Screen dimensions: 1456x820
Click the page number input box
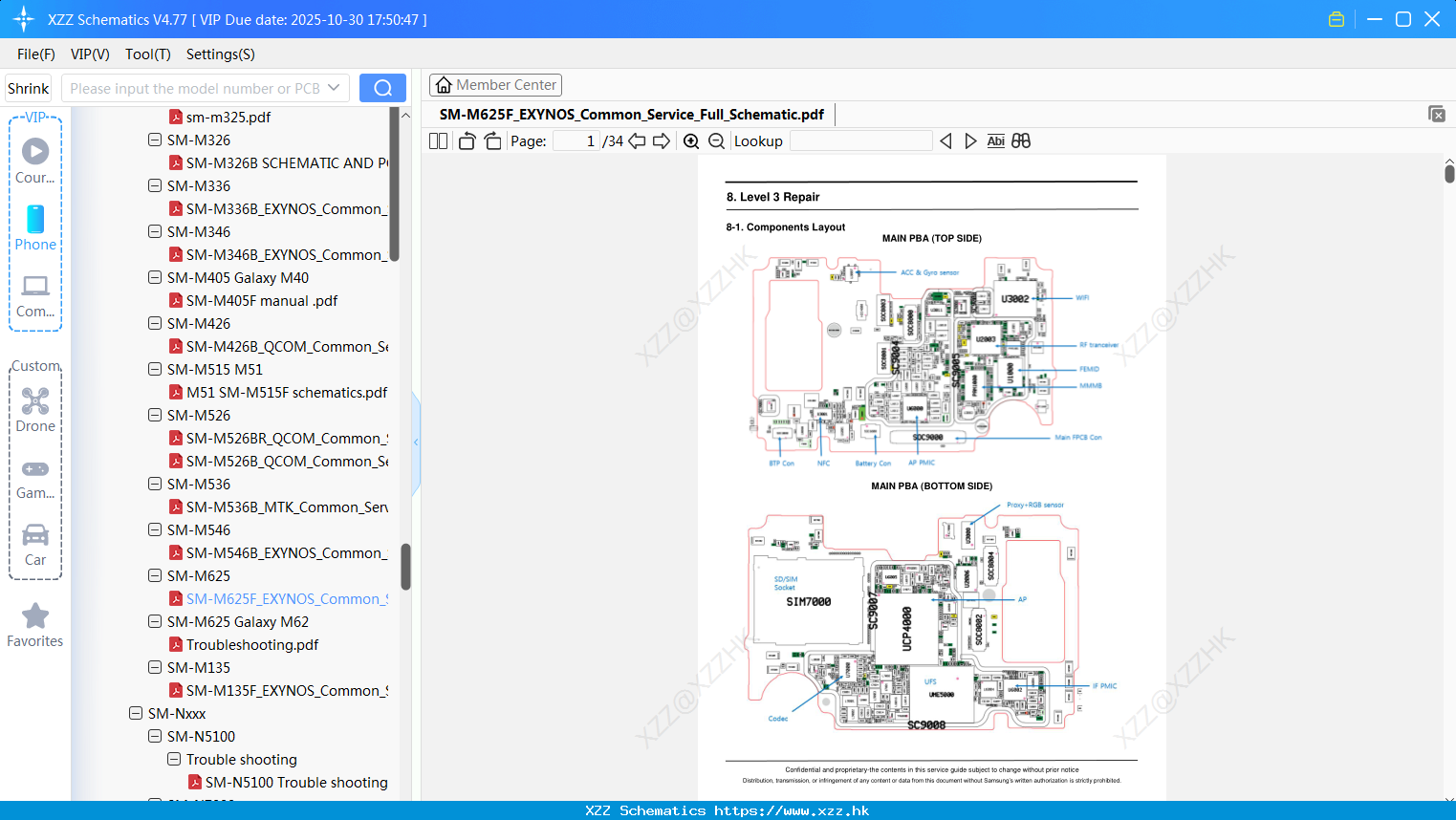pyautogui.click(x=576, y=140)
